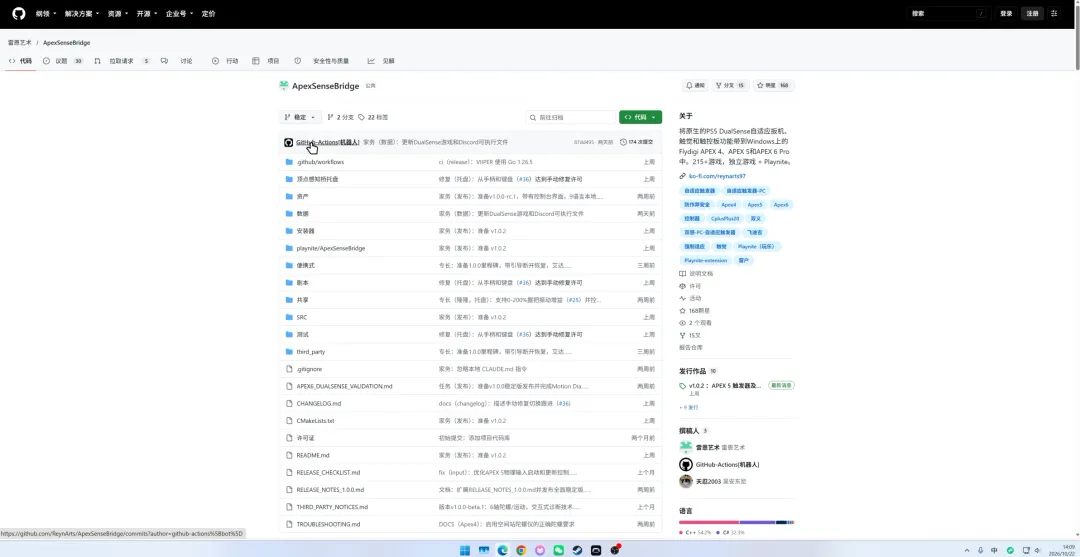Screen dimensions: 1080x557
Task: Click the README.md file icon
Action: pos(289,455)
